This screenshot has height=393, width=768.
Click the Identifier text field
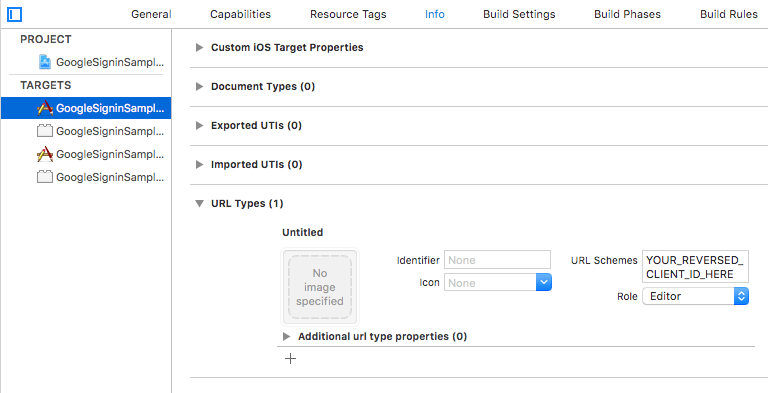point(498,260)
